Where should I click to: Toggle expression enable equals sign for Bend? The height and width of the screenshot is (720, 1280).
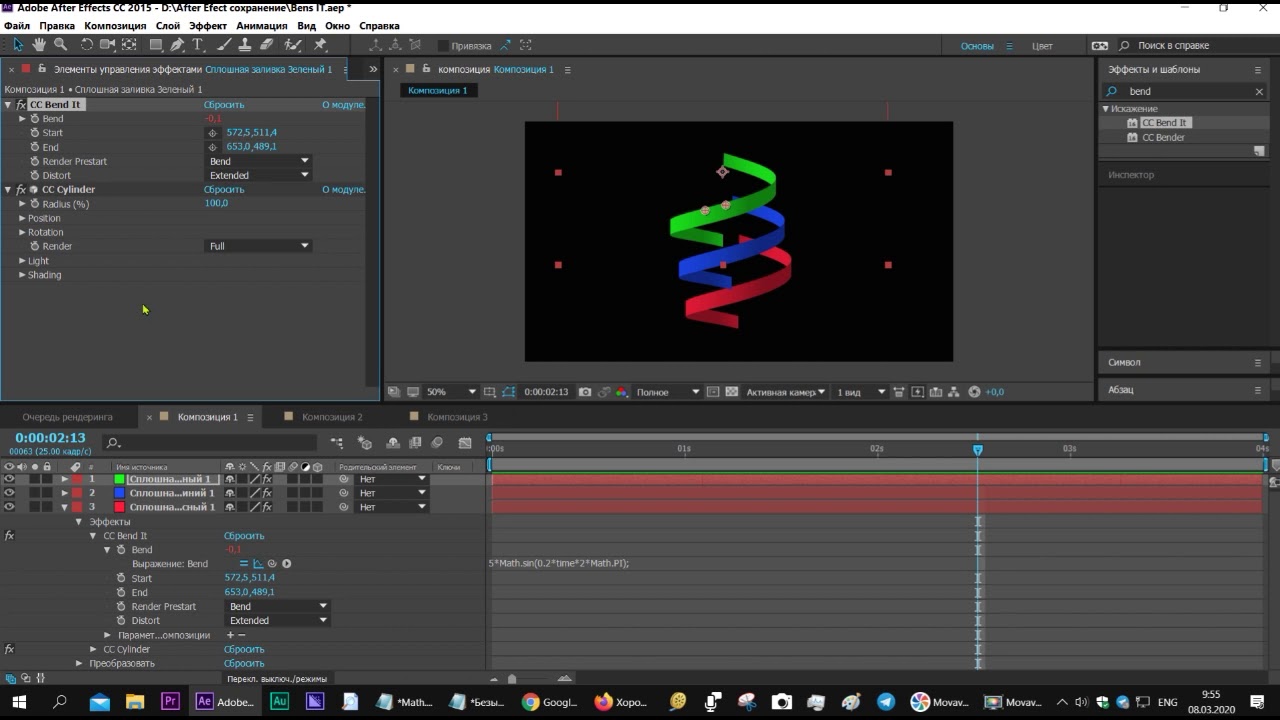[x=243, y=564]
